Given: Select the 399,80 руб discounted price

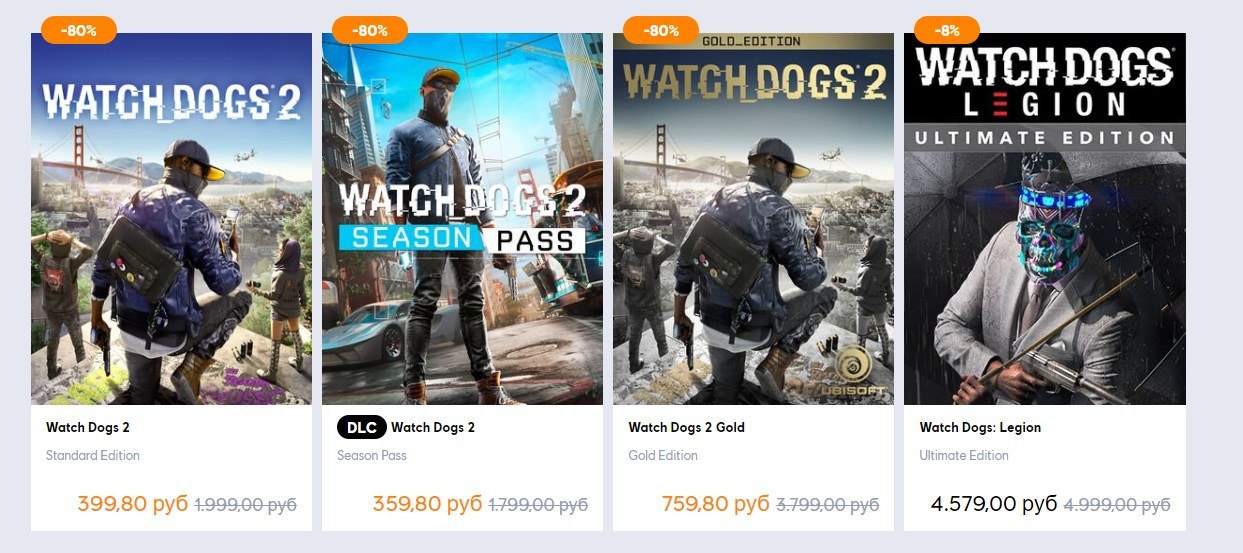Looking at the screenshot, I should pyautogui.click(x=133, y=504).
